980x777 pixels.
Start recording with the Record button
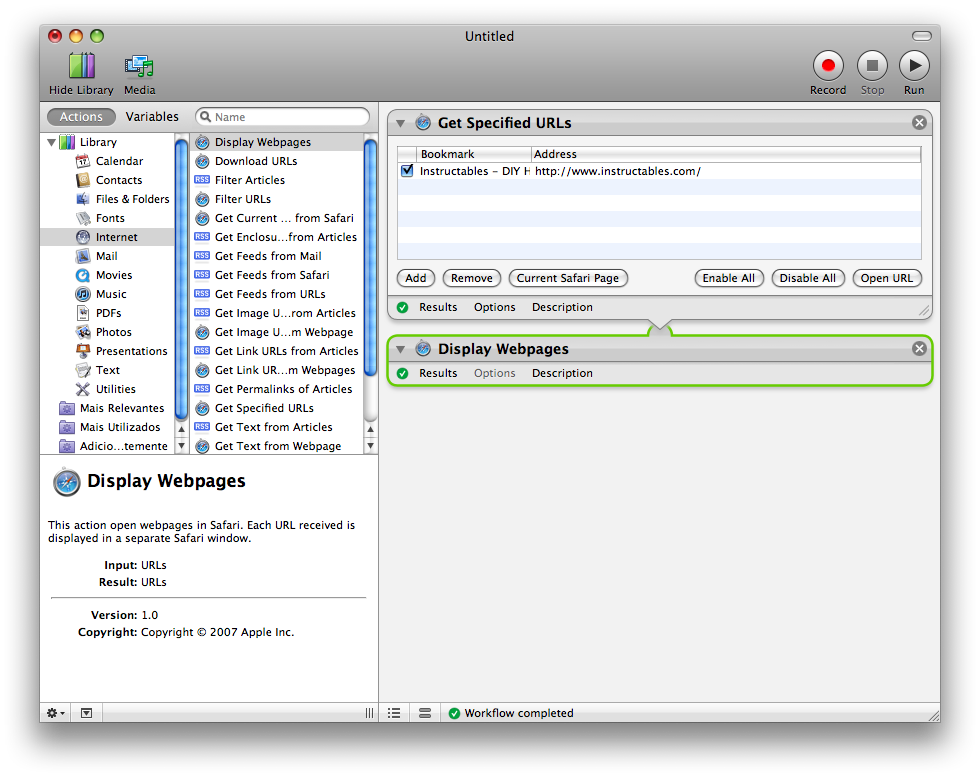pos(828,73)
